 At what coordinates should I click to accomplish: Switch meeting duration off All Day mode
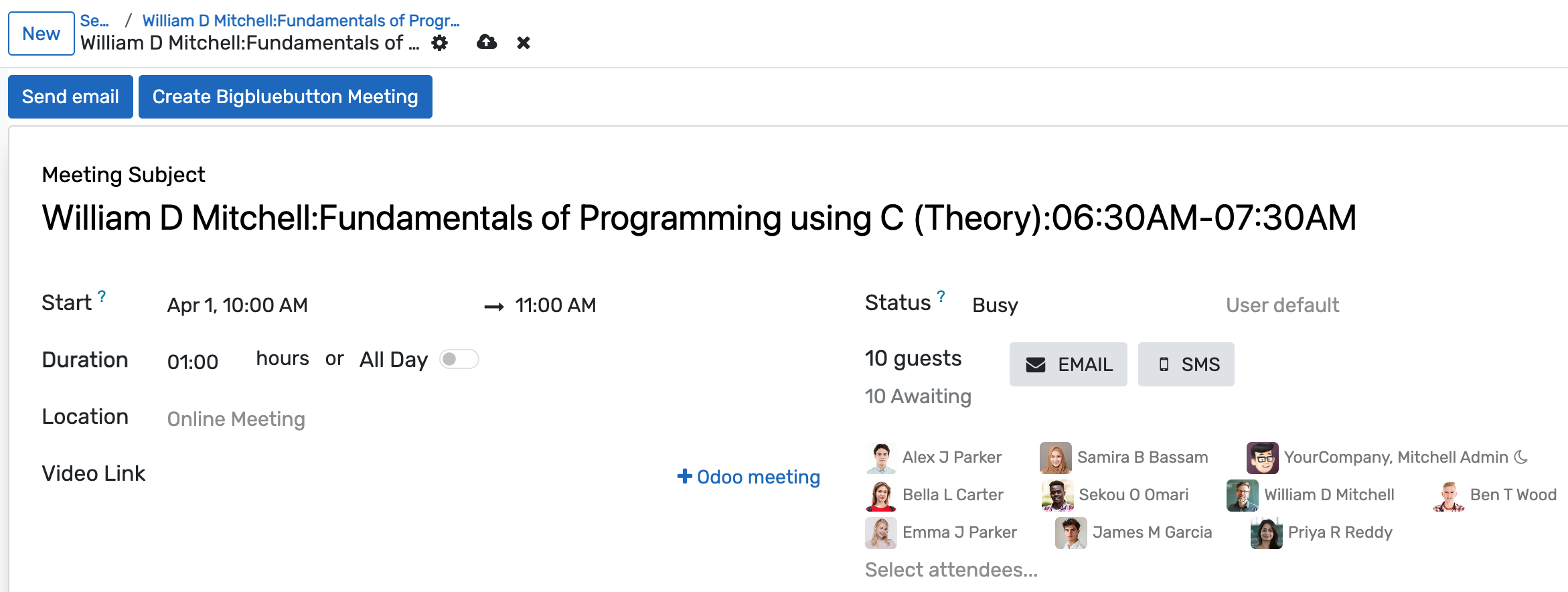click(x=459, y=360)
